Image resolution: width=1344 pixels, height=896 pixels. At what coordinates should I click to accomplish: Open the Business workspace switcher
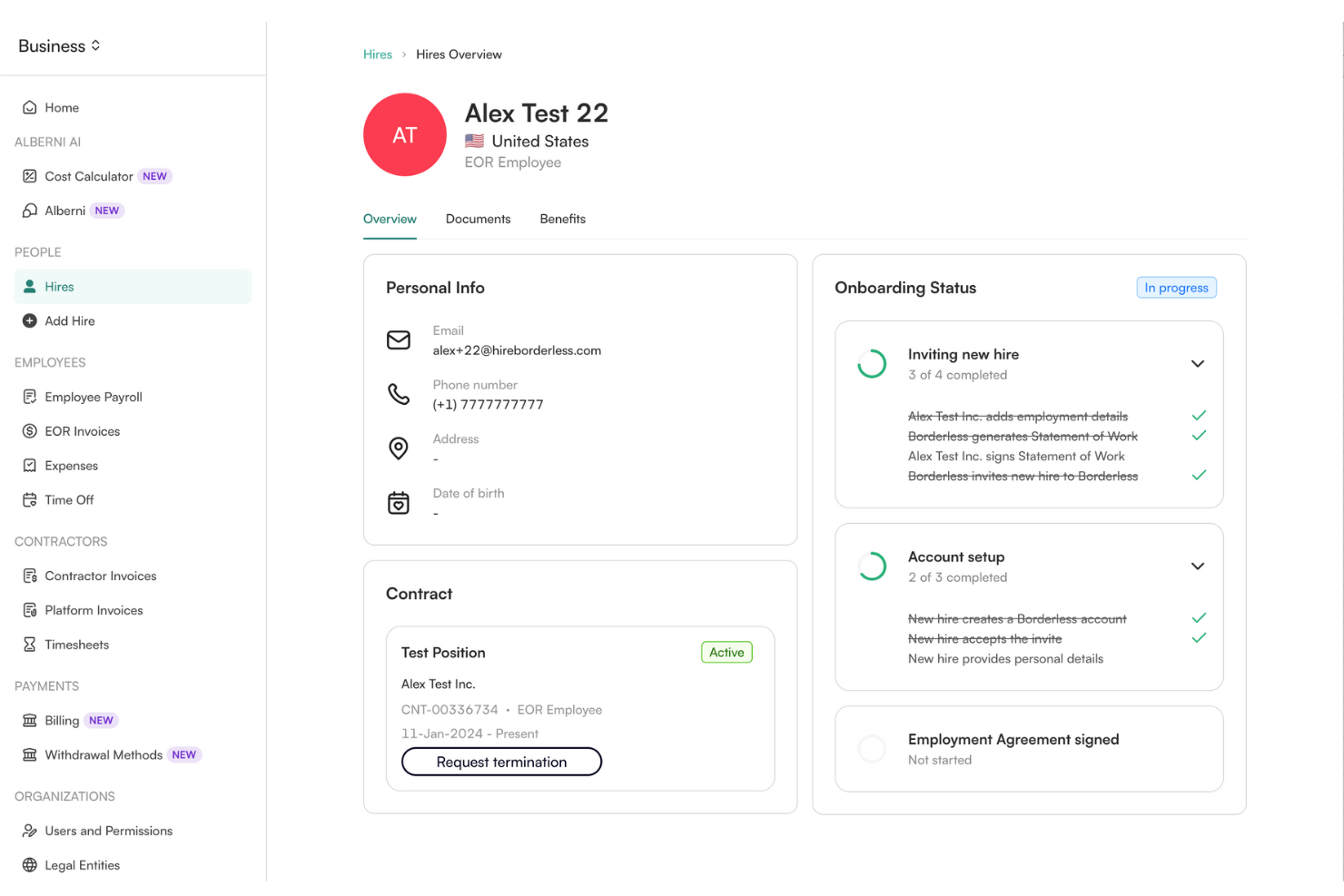(x=58, y=45)
